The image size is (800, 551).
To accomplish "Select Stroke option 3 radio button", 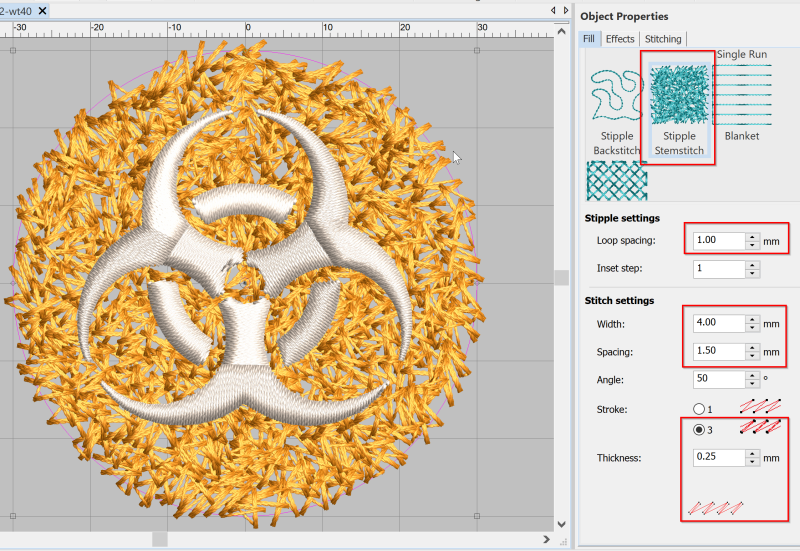I will click(699, 430).
